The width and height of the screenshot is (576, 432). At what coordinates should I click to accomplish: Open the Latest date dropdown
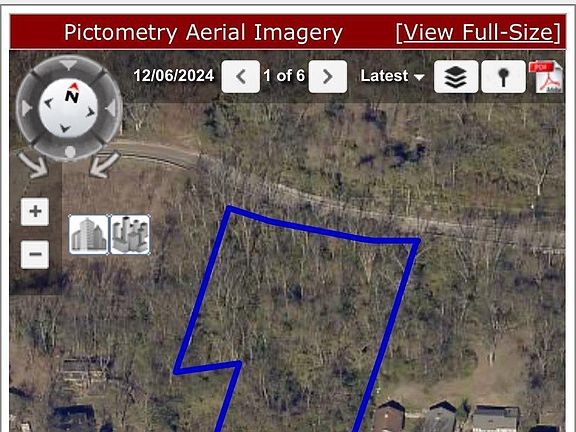pos(392,76)
